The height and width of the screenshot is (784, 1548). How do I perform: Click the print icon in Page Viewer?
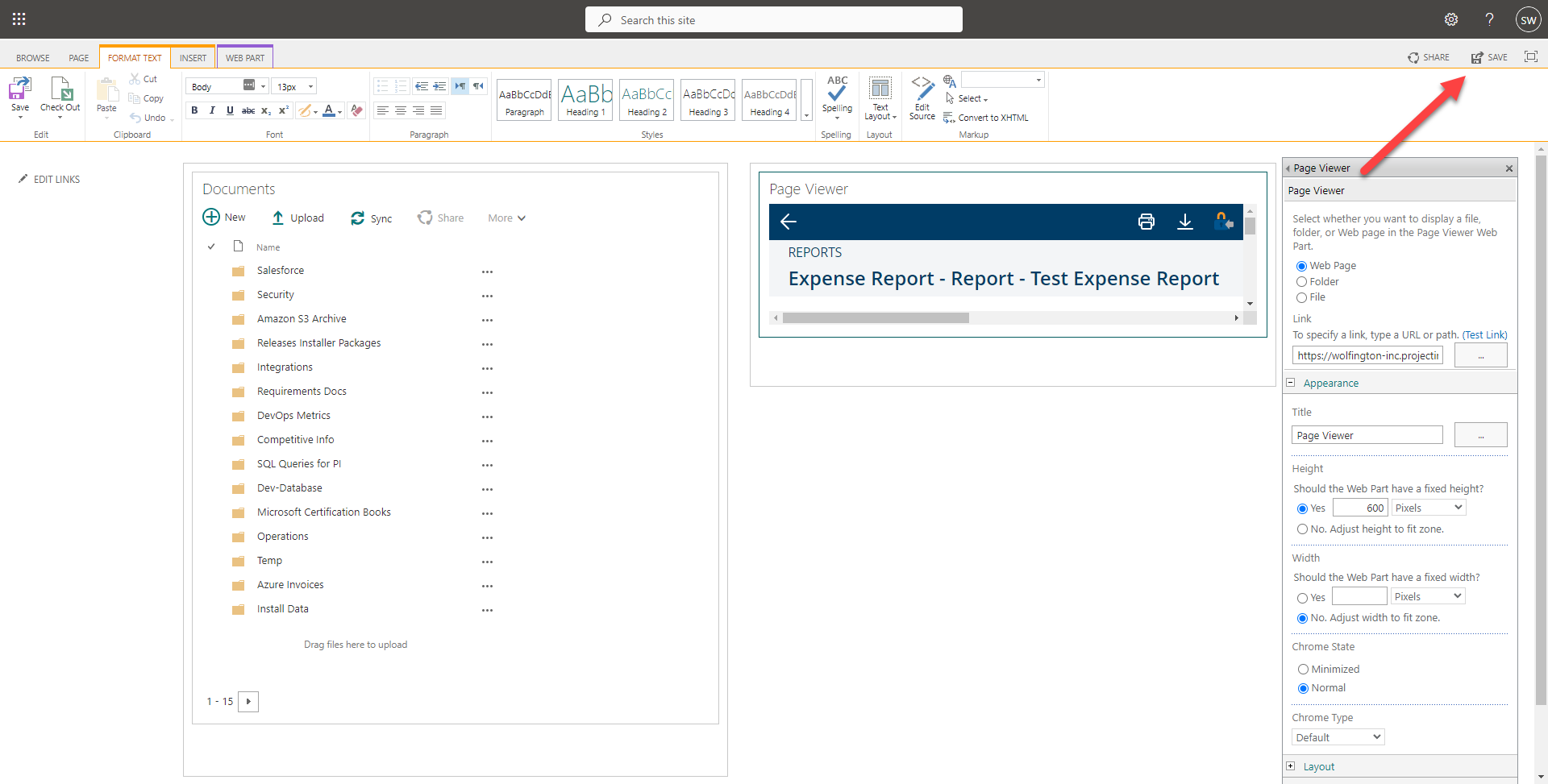[x=1146, y=222]
